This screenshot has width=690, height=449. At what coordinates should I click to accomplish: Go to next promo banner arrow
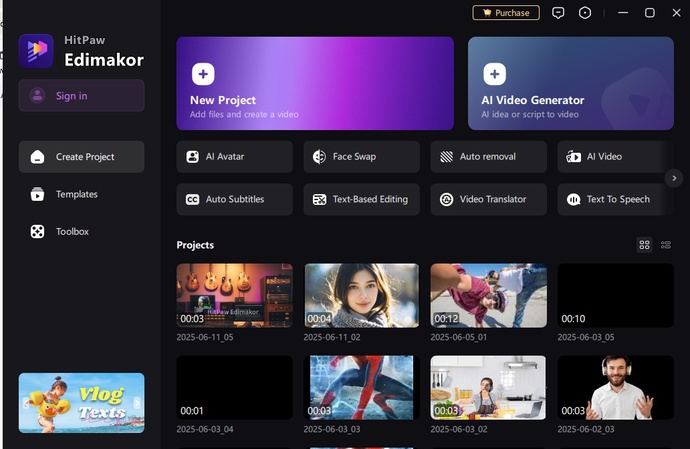(137, 403)
